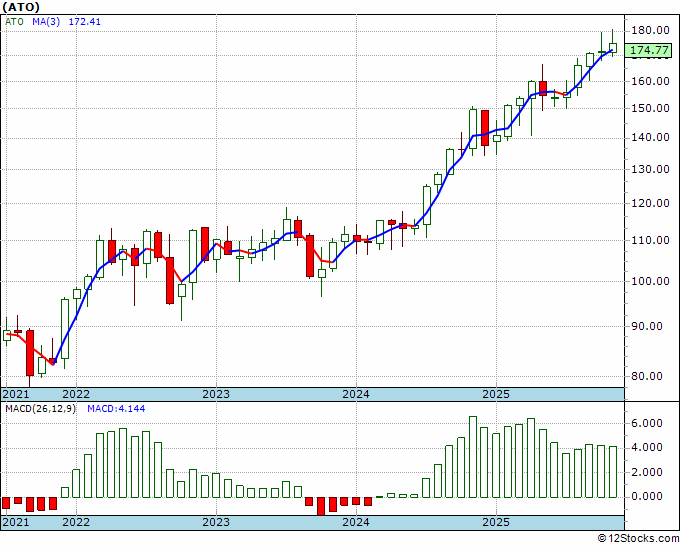Click 2023 on the MACD timeline
The width and height of the screenshot is (680, 546).
point(216,522)
